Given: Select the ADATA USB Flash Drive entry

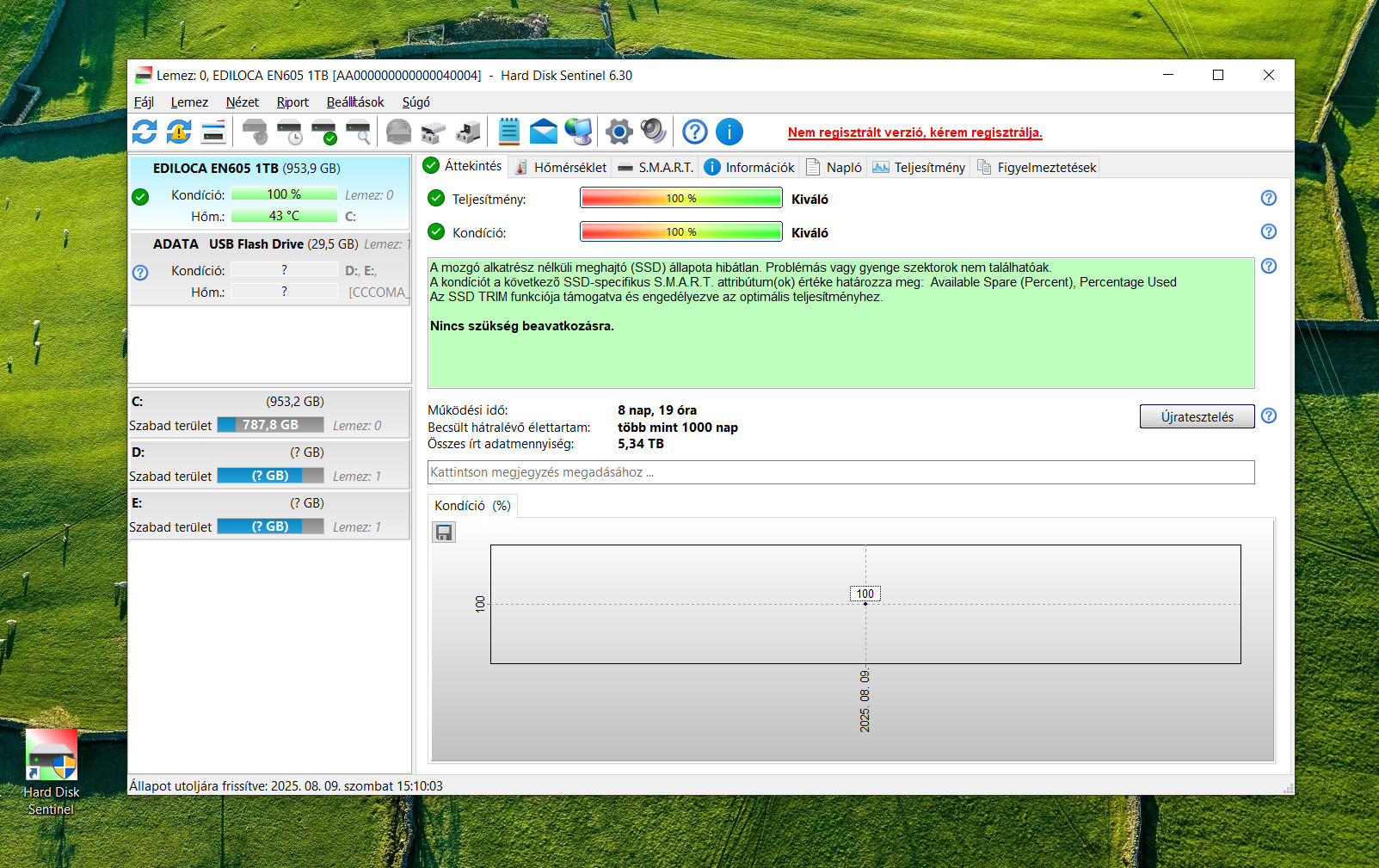Looking at the screenshot, I should pos(270,268).
